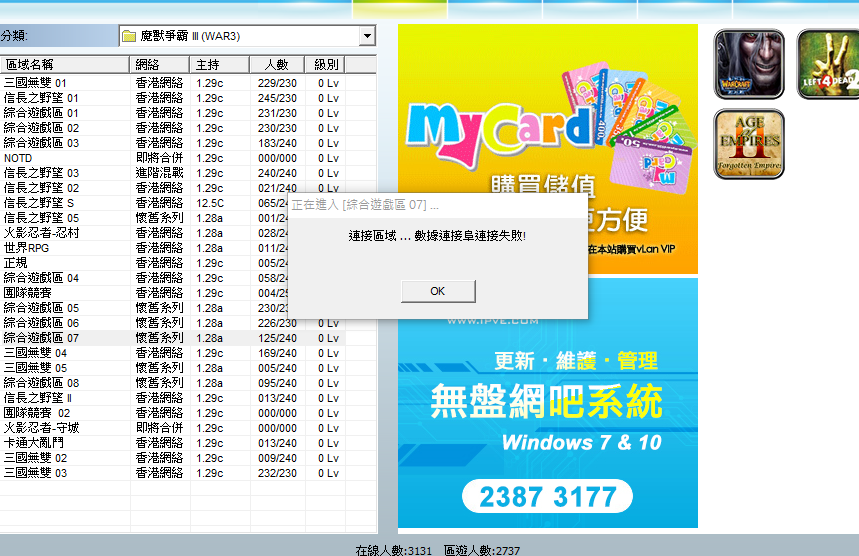Choose the 世界RPG room entry
This screenshot has height=556, width=859.
pyautogui.click(x=27, y=248)
